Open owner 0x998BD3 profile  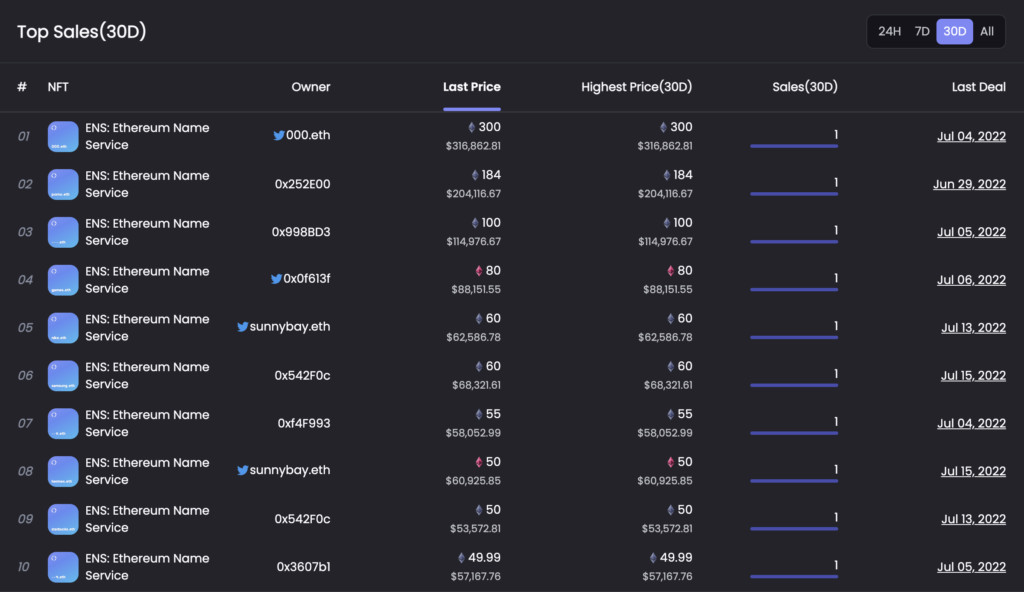click(301, 232)
